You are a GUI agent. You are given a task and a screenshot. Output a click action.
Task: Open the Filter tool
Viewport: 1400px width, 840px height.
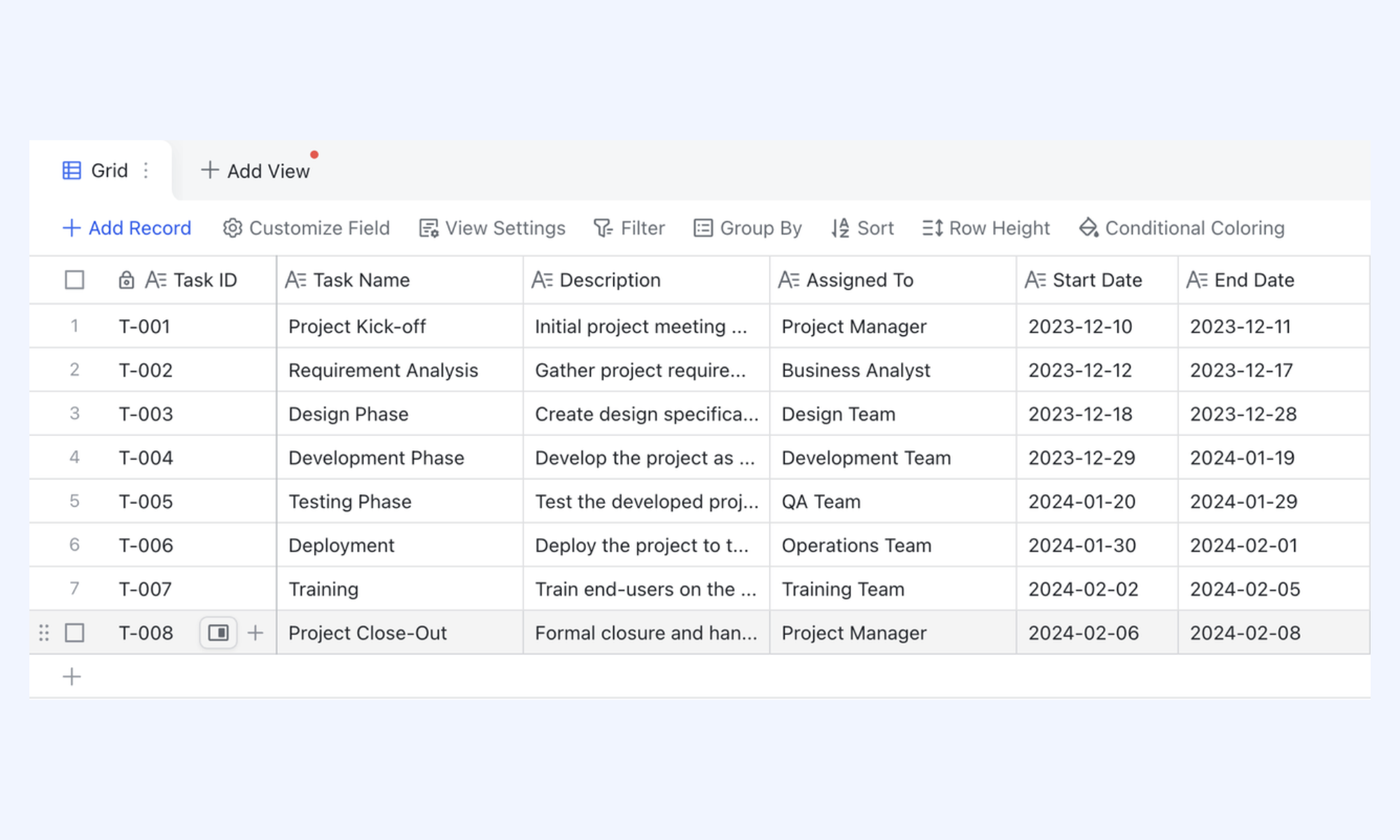(x=629, y=227)
